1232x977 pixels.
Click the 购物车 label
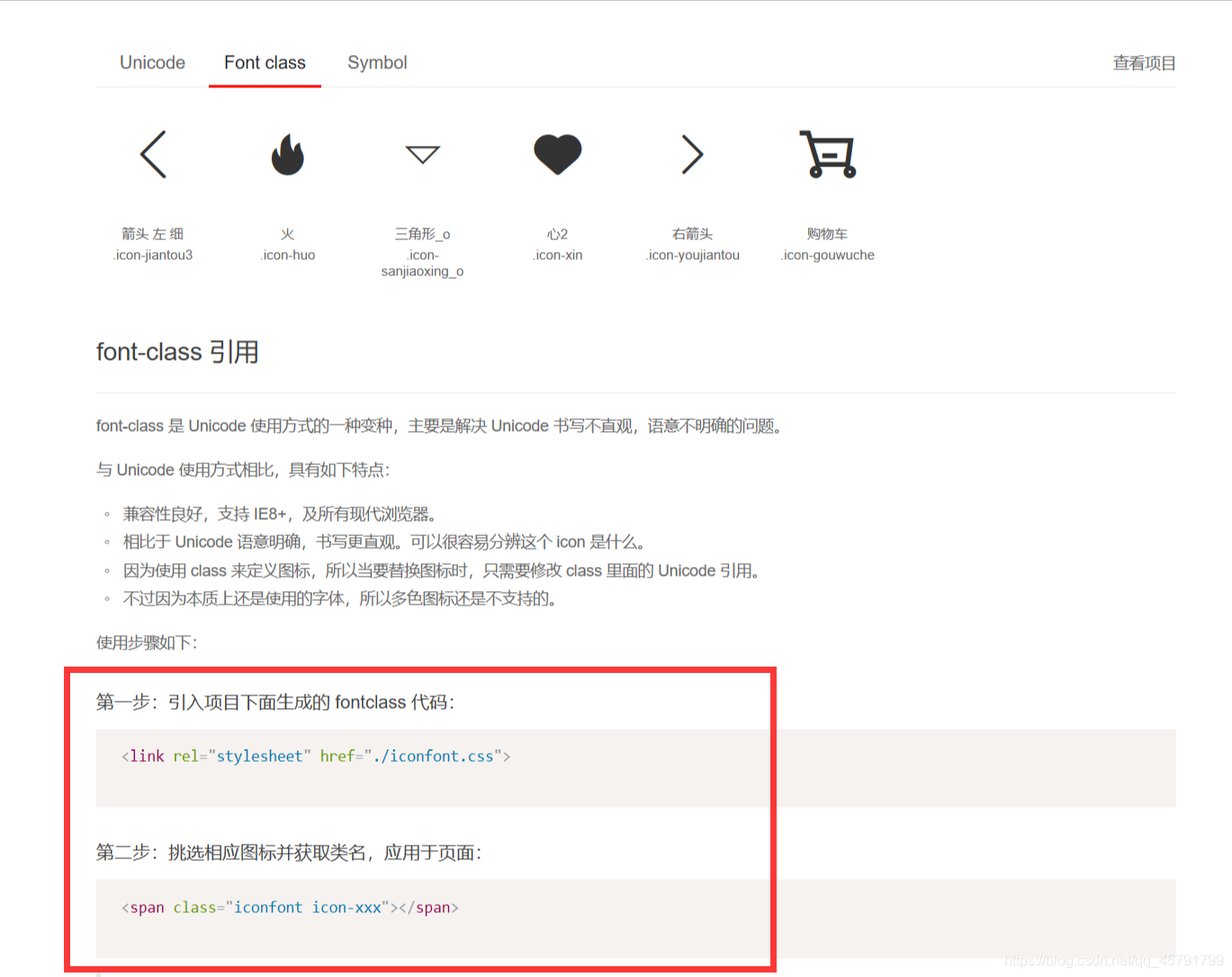tap(828, 234)
